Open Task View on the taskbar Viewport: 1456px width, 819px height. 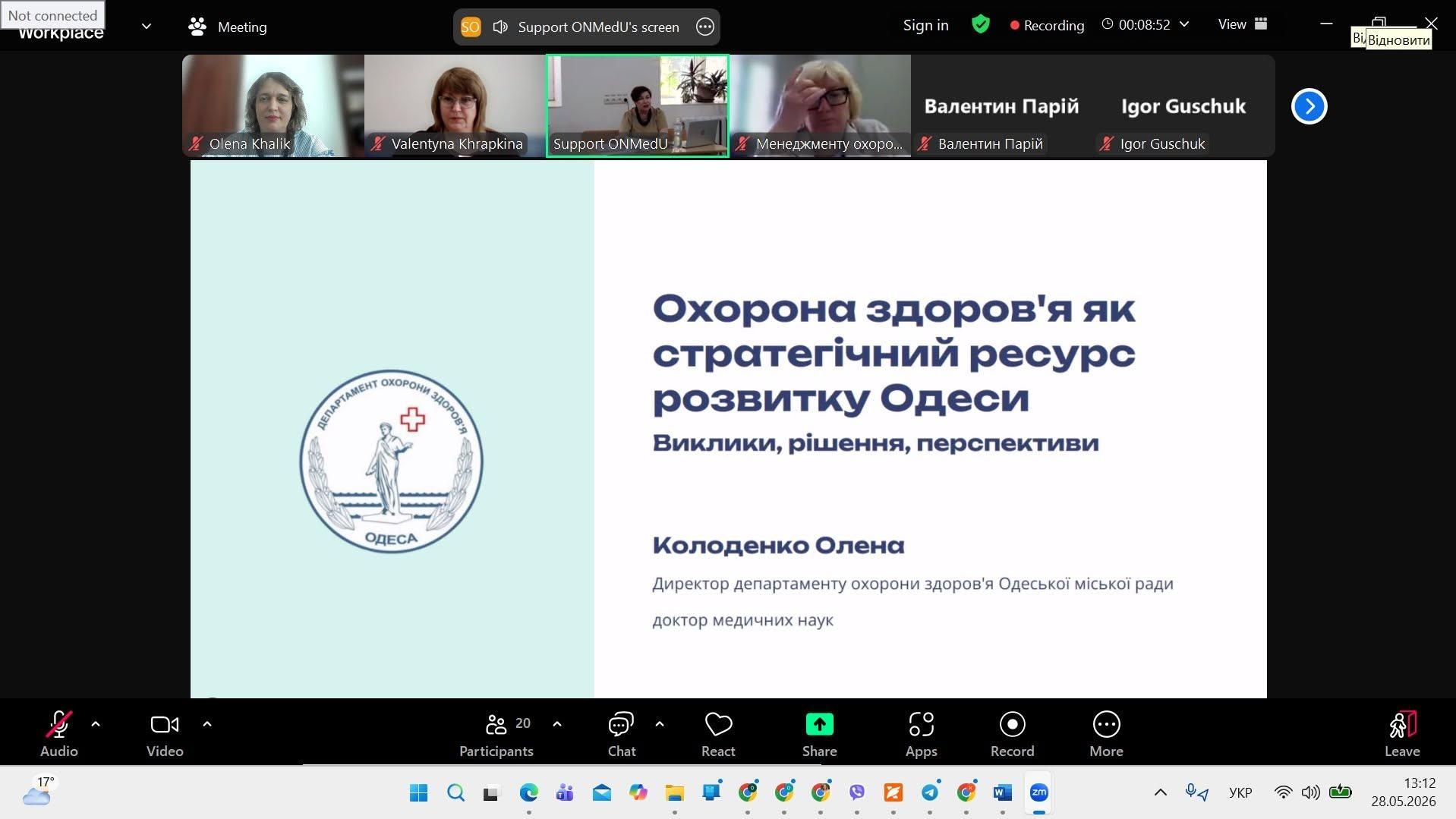[491, 792]
